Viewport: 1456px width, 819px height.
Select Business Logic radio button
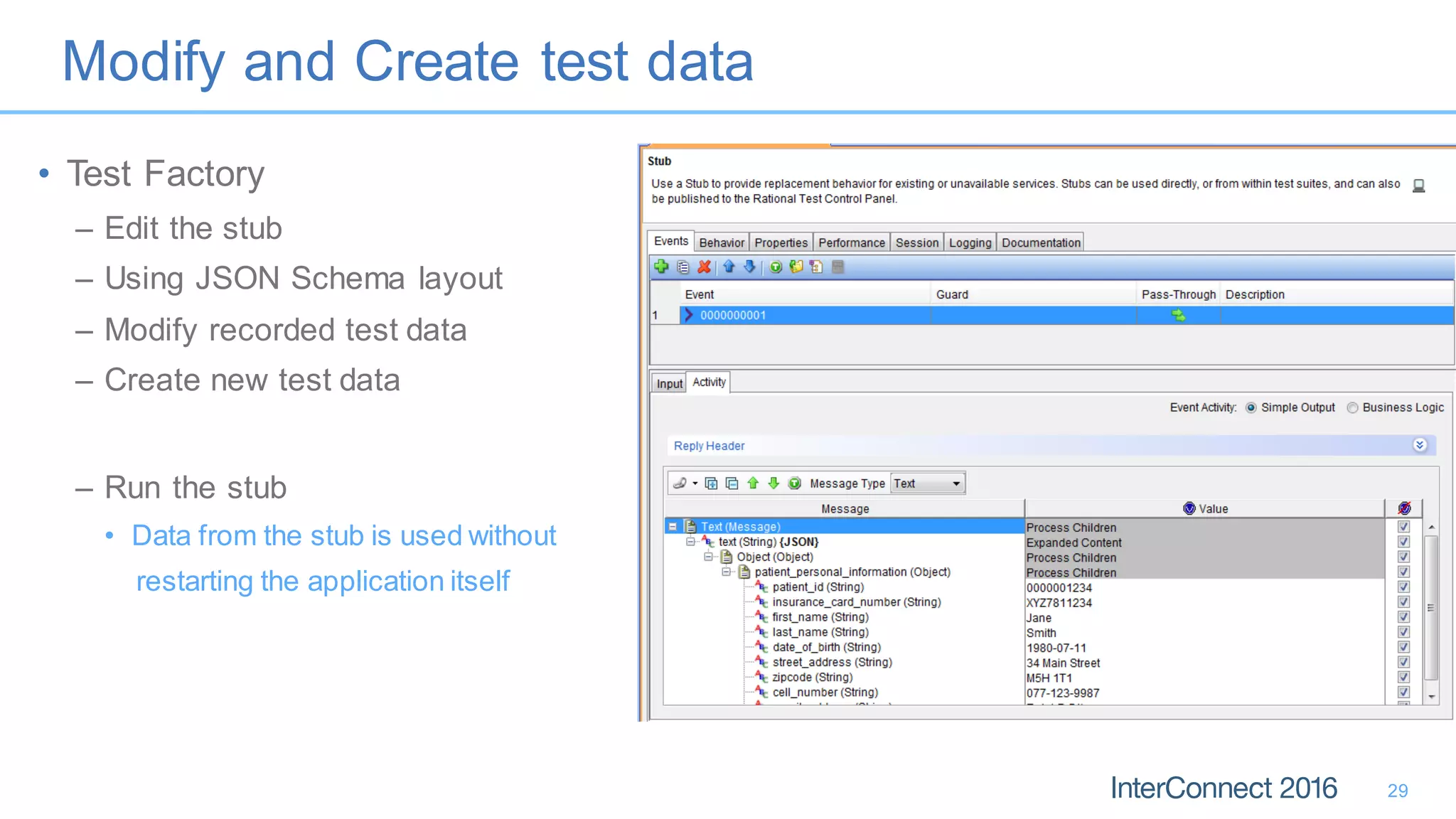pos(1352,407)
